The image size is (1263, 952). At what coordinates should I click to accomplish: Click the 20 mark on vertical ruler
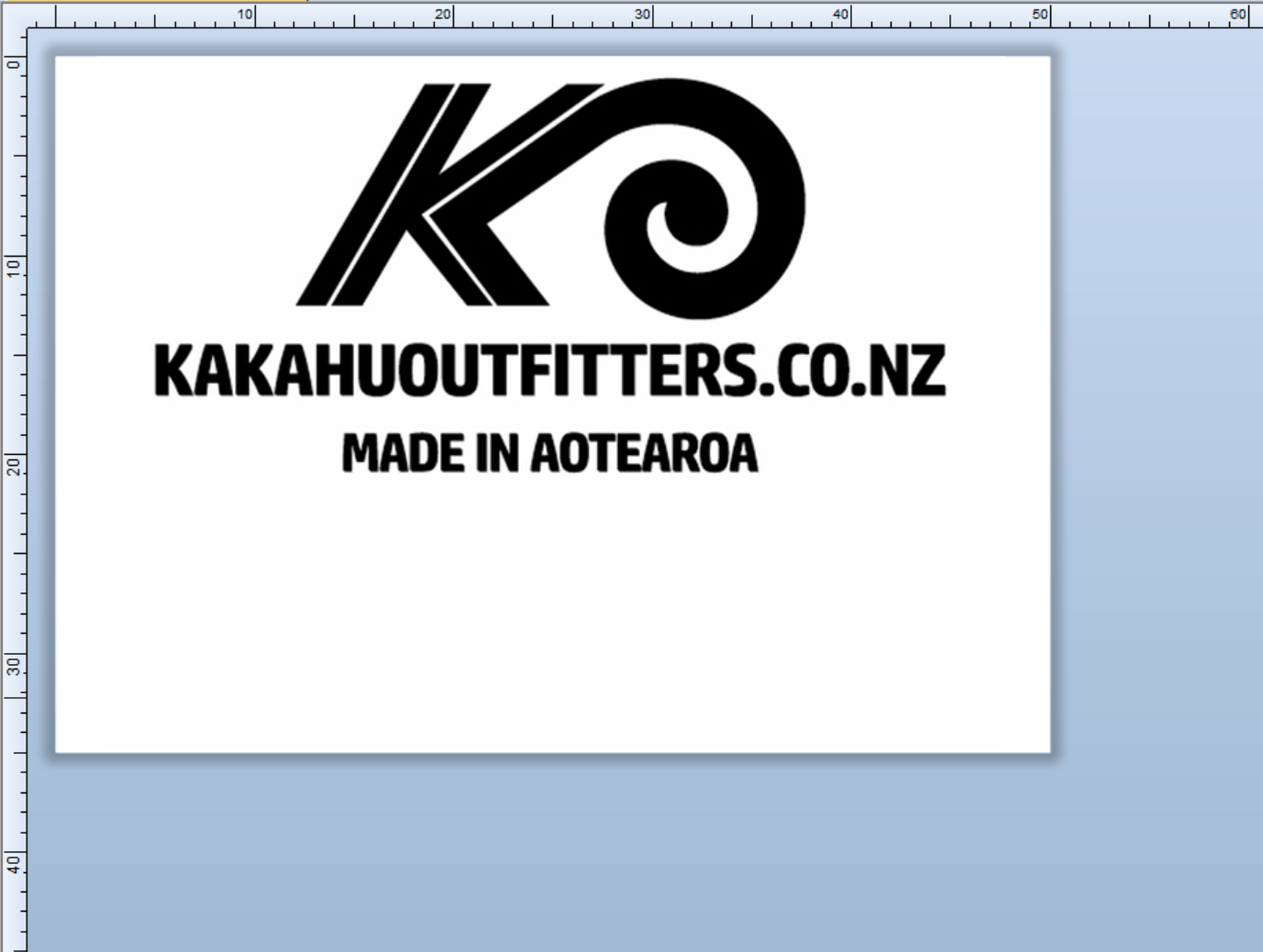click(x=13, y=465)
